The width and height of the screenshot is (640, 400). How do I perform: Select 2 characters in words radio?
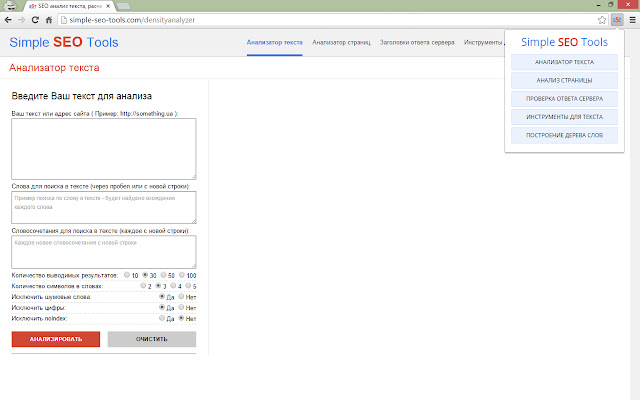[143, 286]
